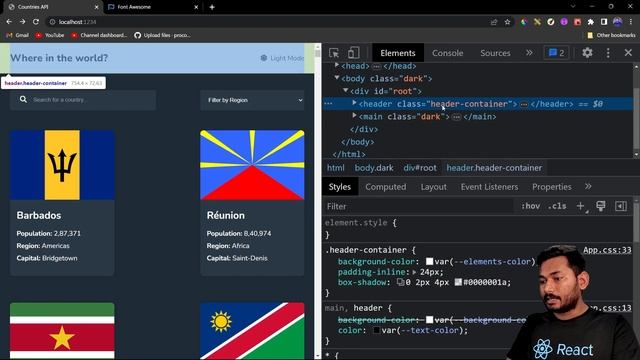
Task: Open the Layout tab
Action: pos(433,187)
